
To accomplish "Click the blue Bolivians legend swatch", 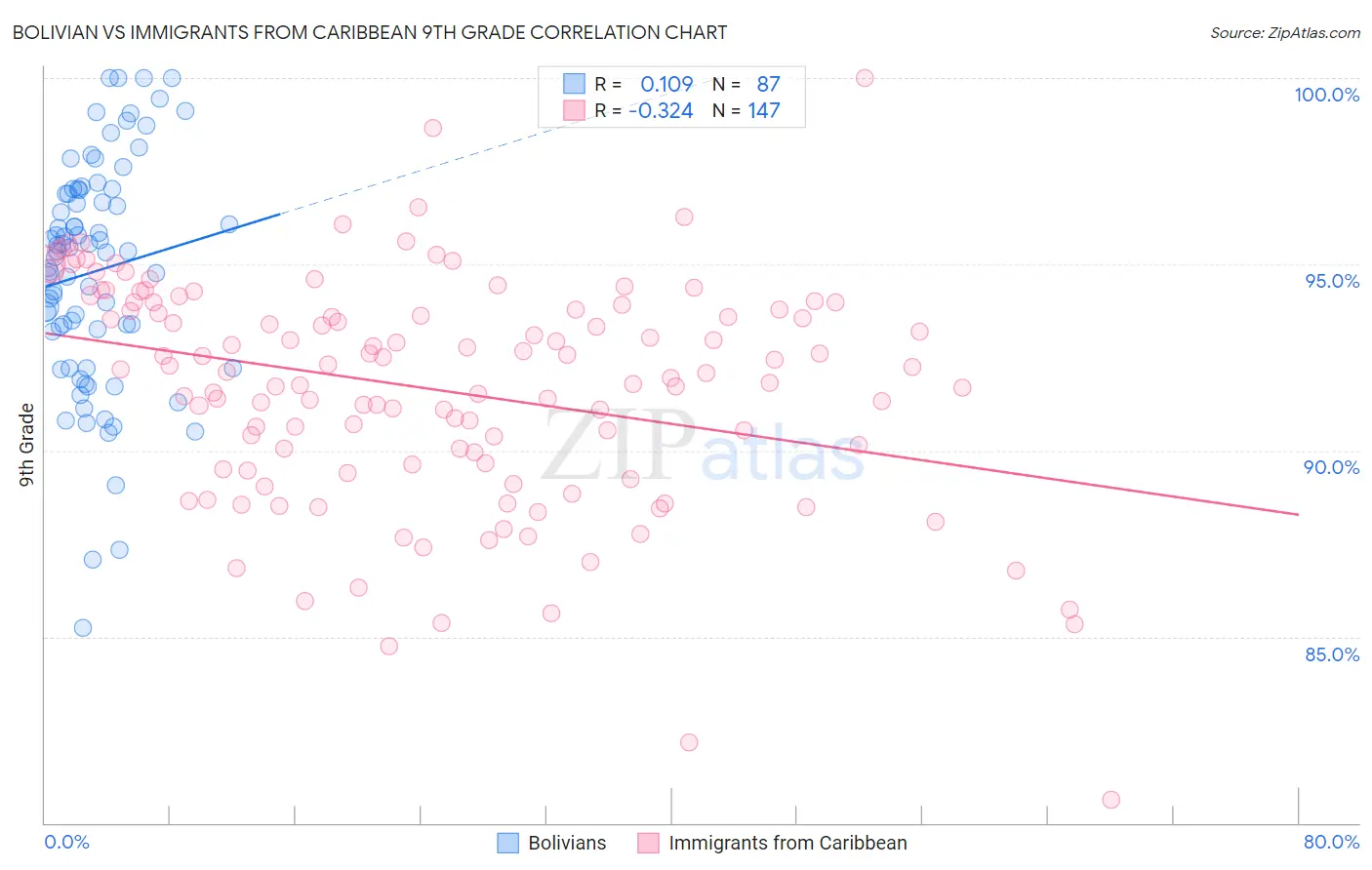I will (x=507, y=843).
